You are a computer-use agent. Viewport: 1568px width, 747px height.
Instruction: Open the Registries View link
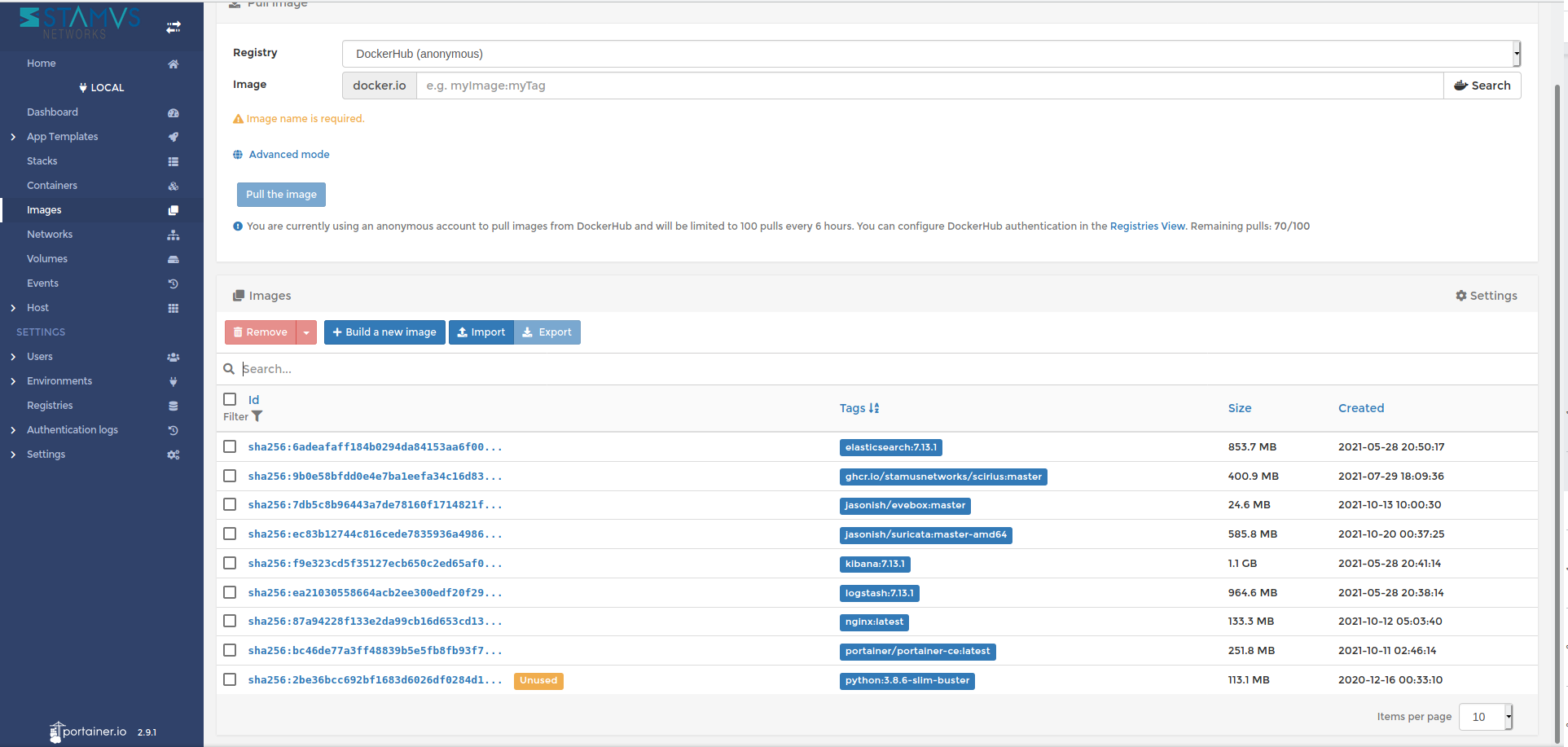[x=1148, y=226]
